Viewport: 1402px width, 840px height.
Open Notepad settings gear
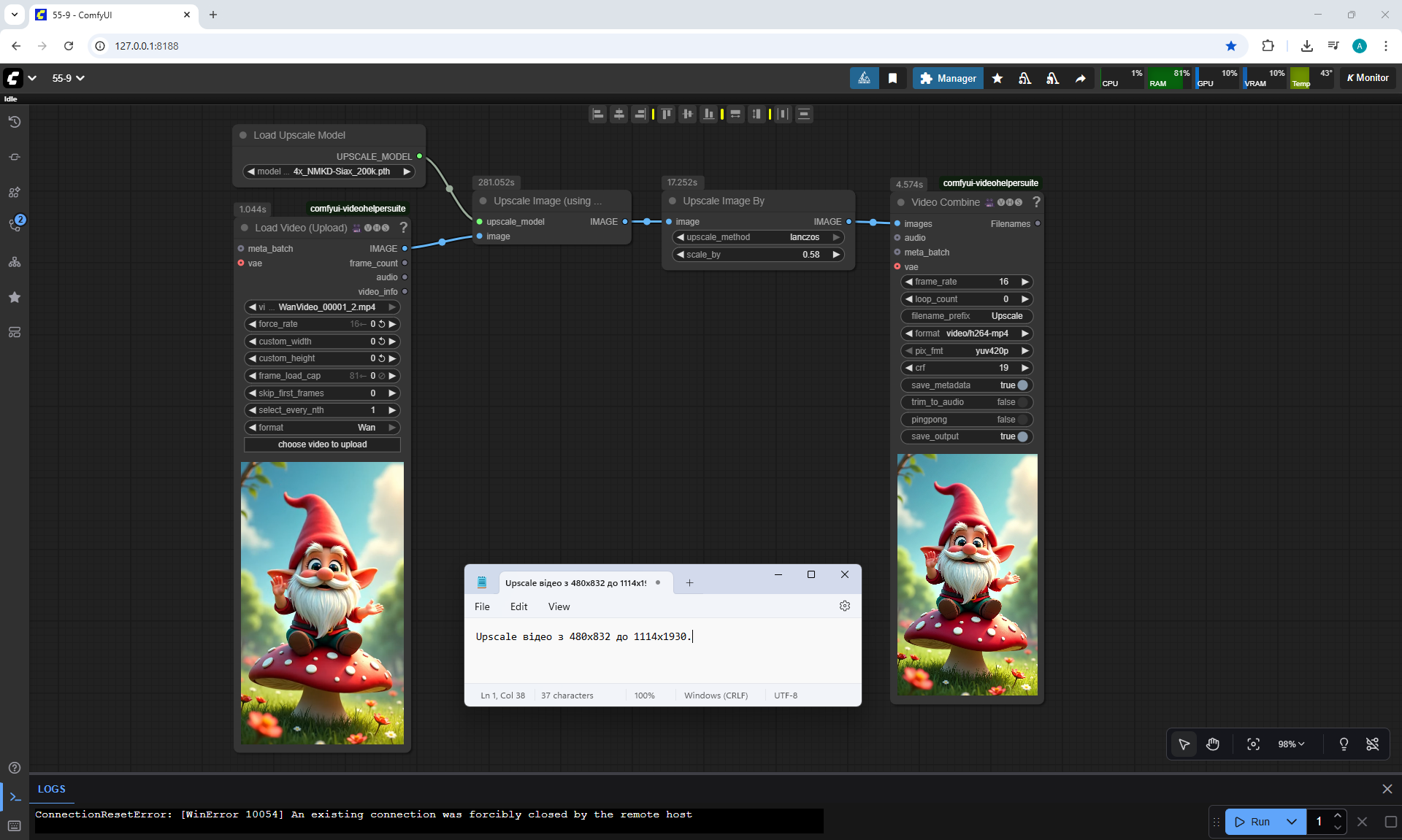(845, 606)
